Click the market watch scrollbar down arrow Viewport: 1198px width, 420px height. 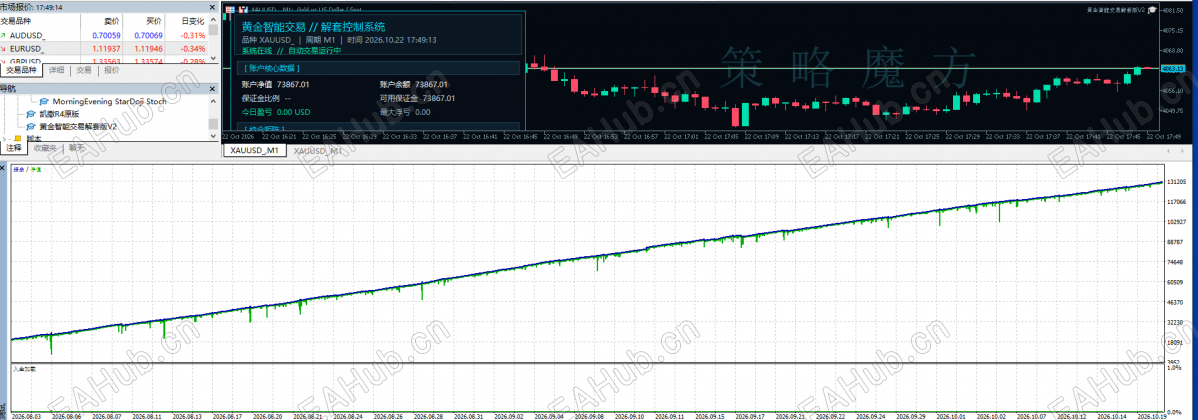click(x=213, y=60)
